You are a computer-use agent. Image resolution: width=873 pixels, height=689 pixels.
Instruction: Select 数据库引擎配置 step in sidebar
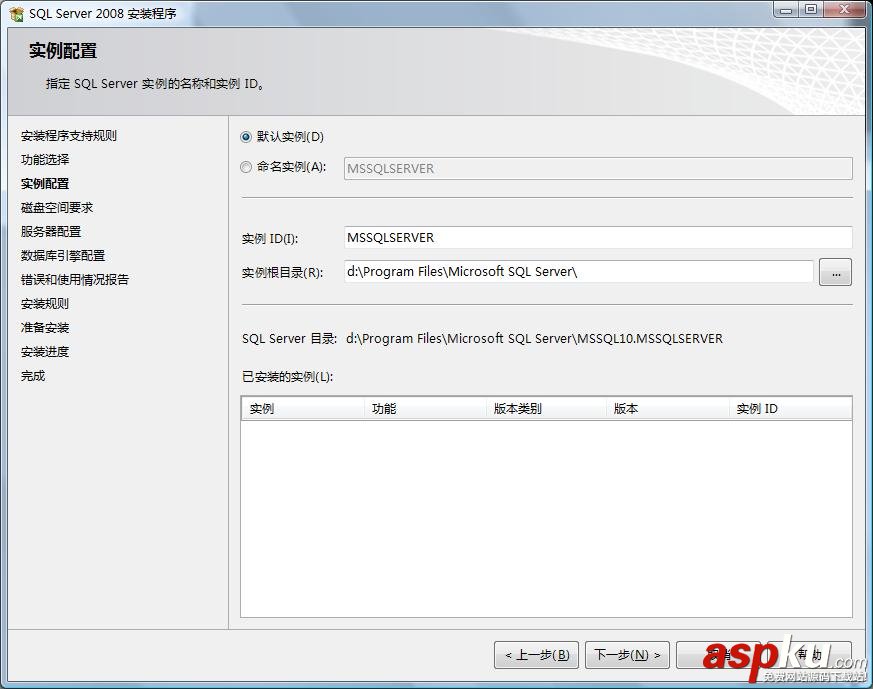(x=63, y=255)
